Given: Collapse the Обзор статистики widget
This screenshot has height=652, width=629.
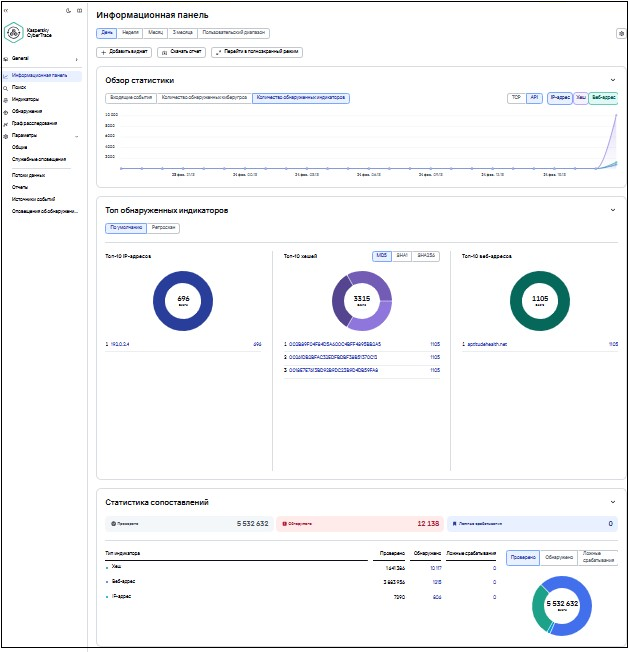Looking at the screenshot, I should 613,80.
